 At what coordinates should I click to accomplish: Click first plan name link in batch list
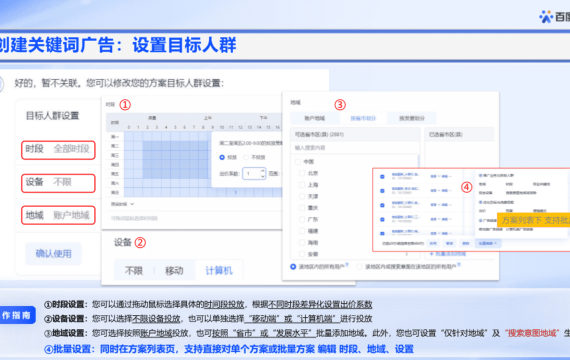pos(406,175)
